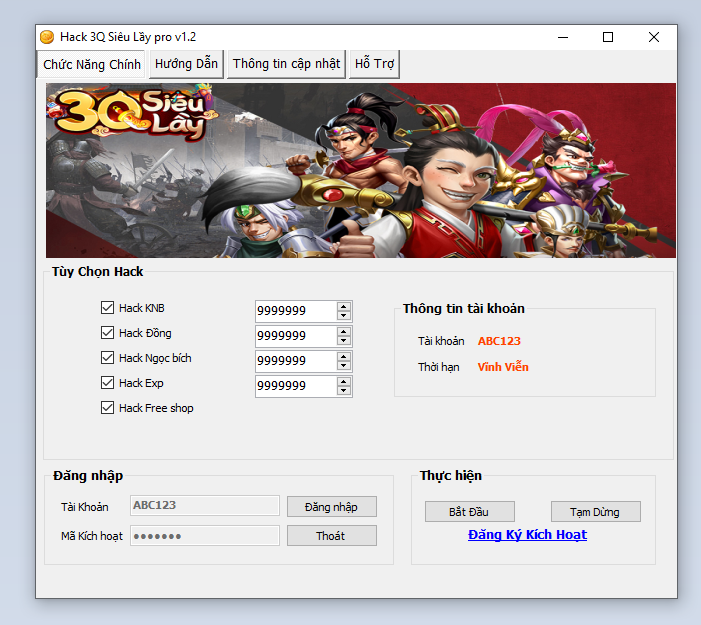Toggle the Hack Exp checkbox

tap(108, 383)
